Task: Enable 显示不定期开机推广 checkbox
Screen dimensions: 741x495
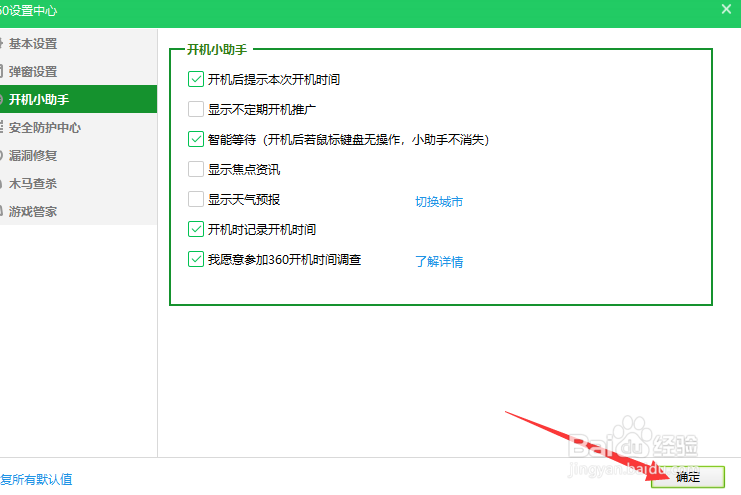Action: (x=196, y=109)
